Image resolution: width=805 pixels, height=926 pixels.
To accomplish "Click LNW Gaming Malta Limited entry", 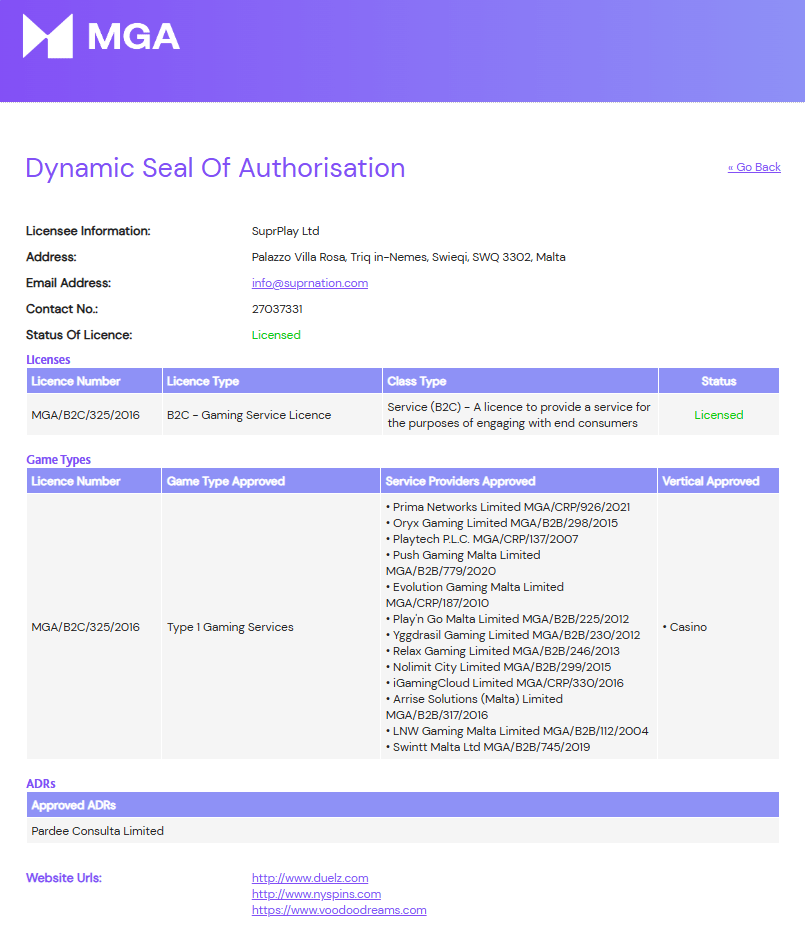I will tap(517, 731).
